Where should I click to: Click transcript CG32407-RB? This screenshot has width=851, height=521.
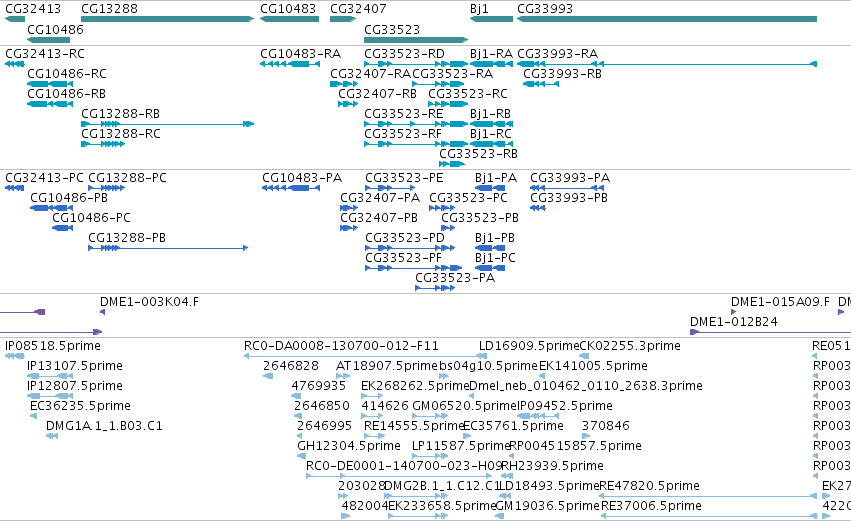coord(378,94)
